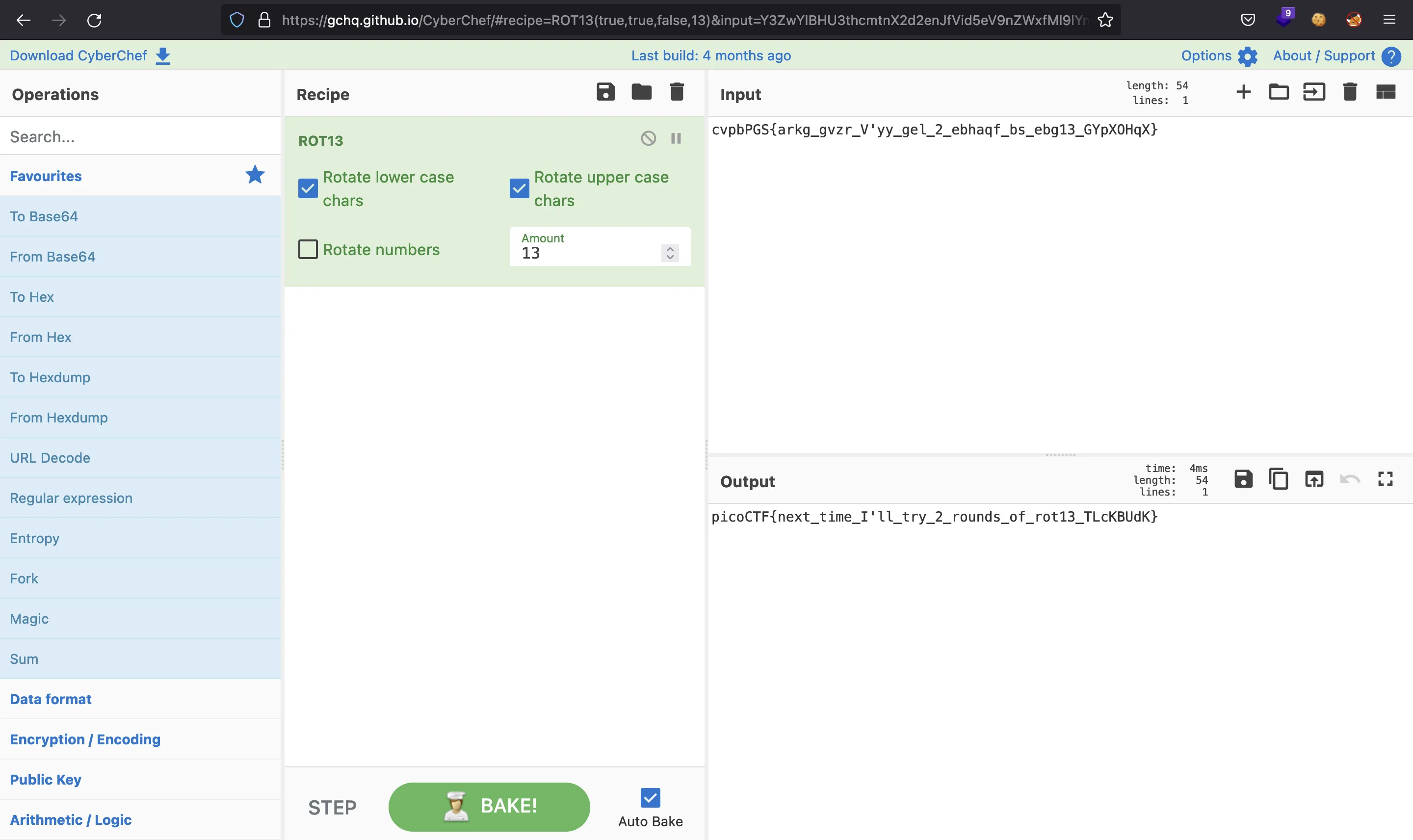Image resolution: width=1413 pixels, height=840 pixels.
Task: Toggle the Favourites star icon
Action: (255, 175)
